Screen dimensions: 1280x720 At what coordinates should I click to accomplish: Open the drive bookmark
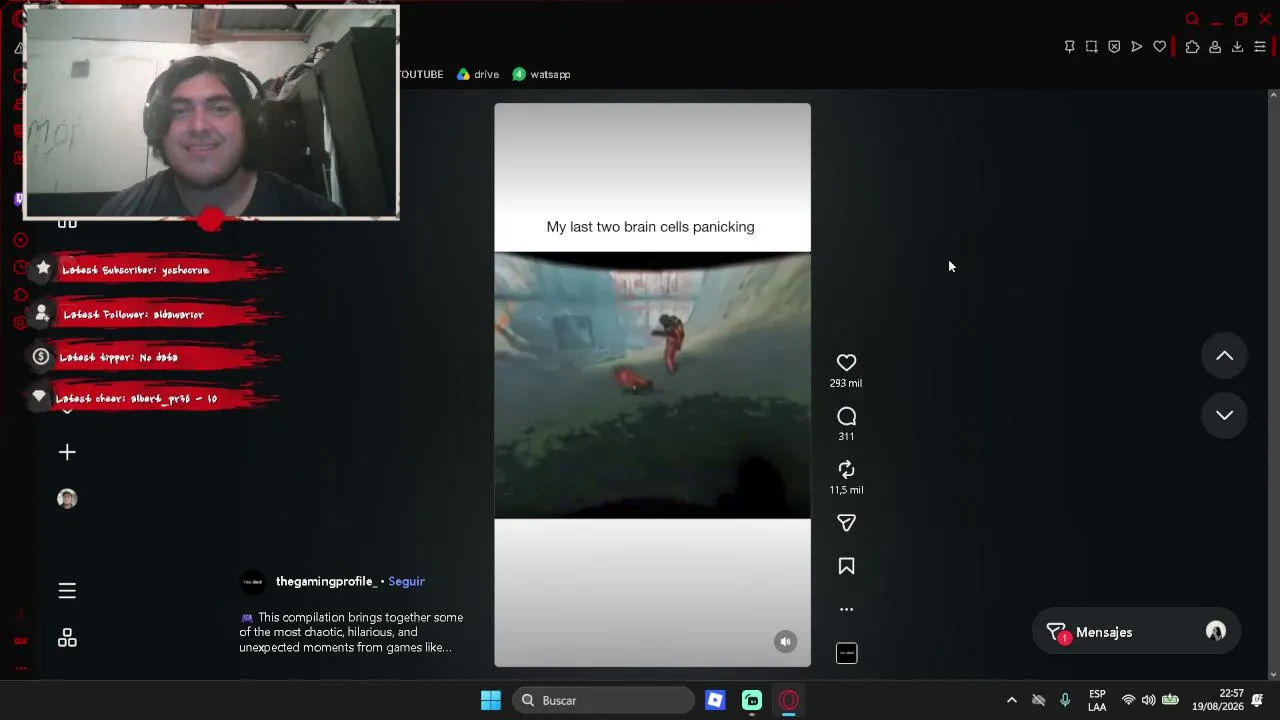coord(478,74)
